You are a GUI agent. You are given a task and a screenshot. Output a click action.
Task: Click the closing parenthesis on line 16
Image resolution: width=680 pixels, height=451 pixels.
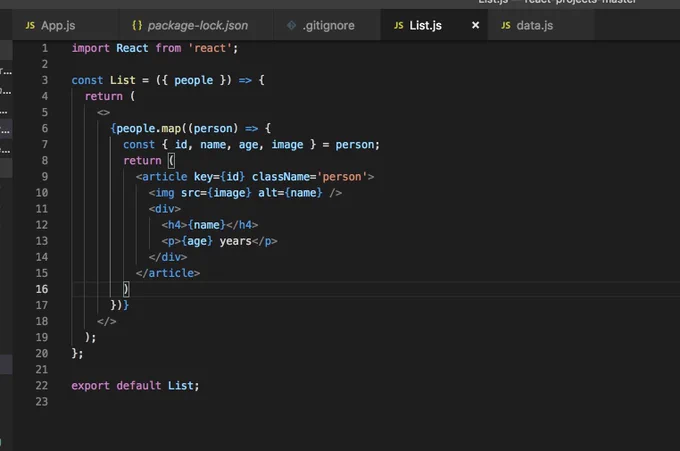pyautogui.click(x=126, y=289)
